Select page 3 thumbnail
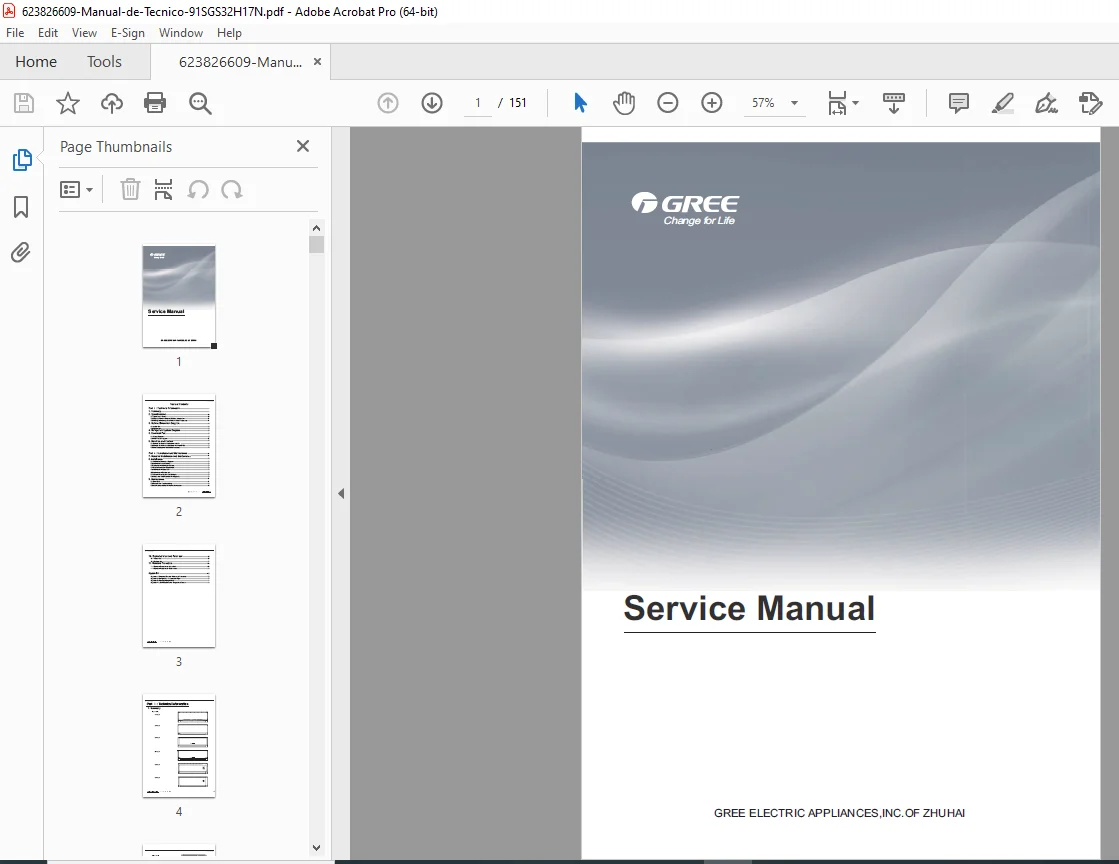This screenshot has height=864, width=1119. 178,596
